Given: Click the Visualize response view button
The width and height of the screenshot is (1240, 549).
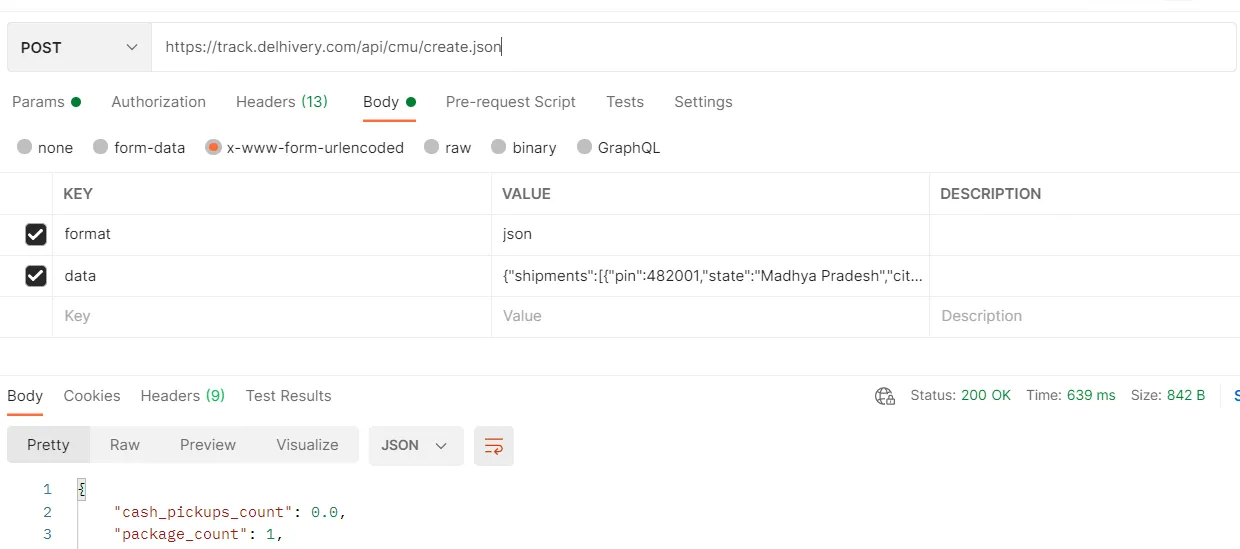Looking at the screenshot, I should coord(307,445).
